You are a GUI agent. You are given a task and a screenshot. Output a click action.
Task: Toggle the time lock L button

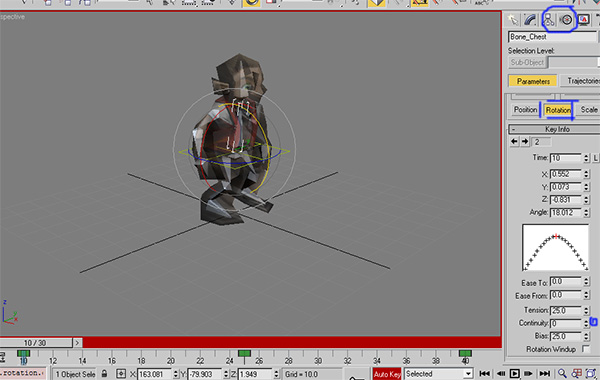point(595,158)
